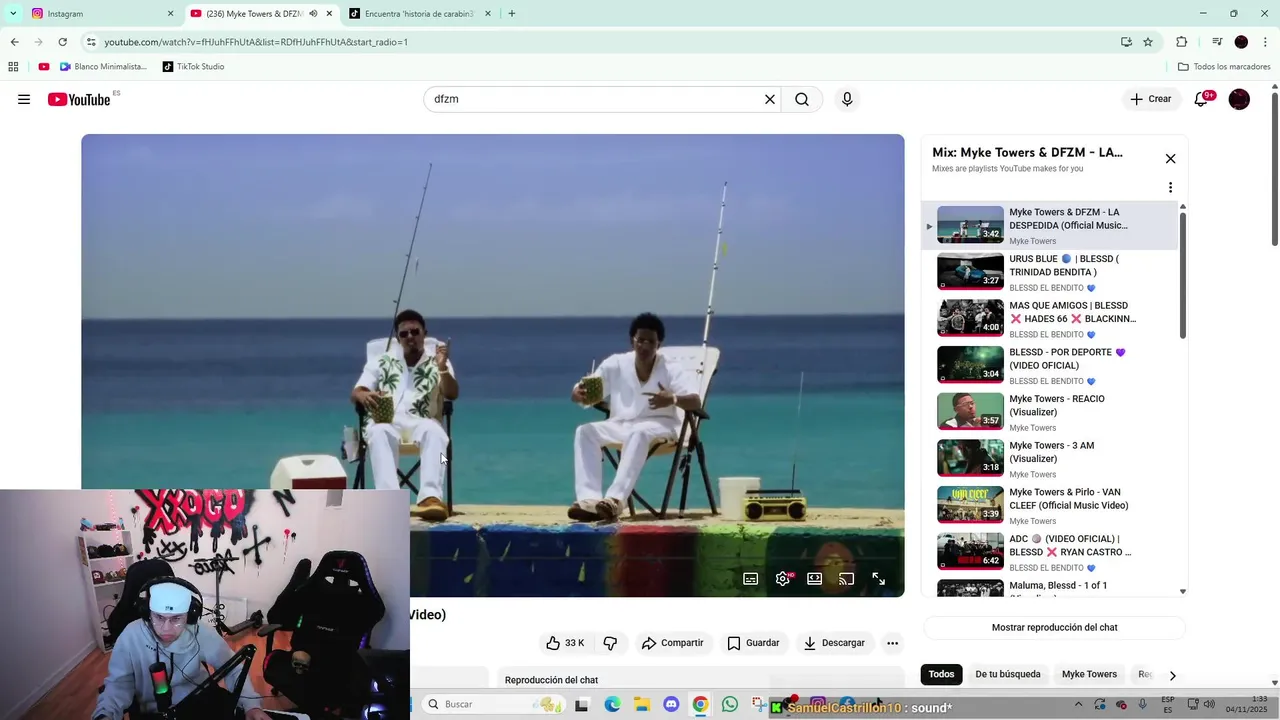1280x720 pixels.
Task: Play Myke Towers - REACIO (Visualizer)
Action: (1050, 412)
